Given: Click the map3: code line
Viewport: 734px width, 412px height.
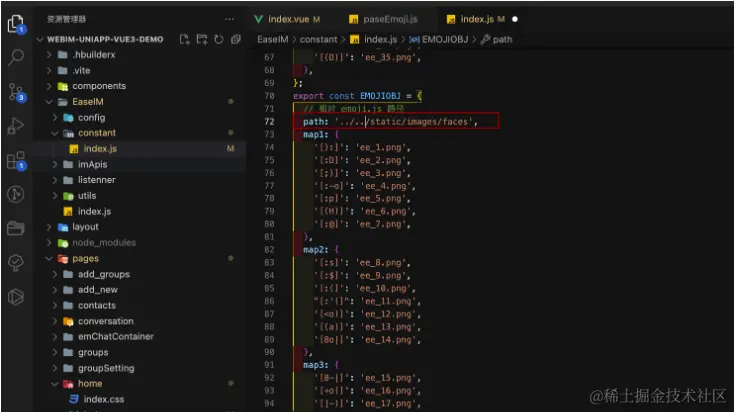Looking at the screenshot, I should (x=321, y=365).
